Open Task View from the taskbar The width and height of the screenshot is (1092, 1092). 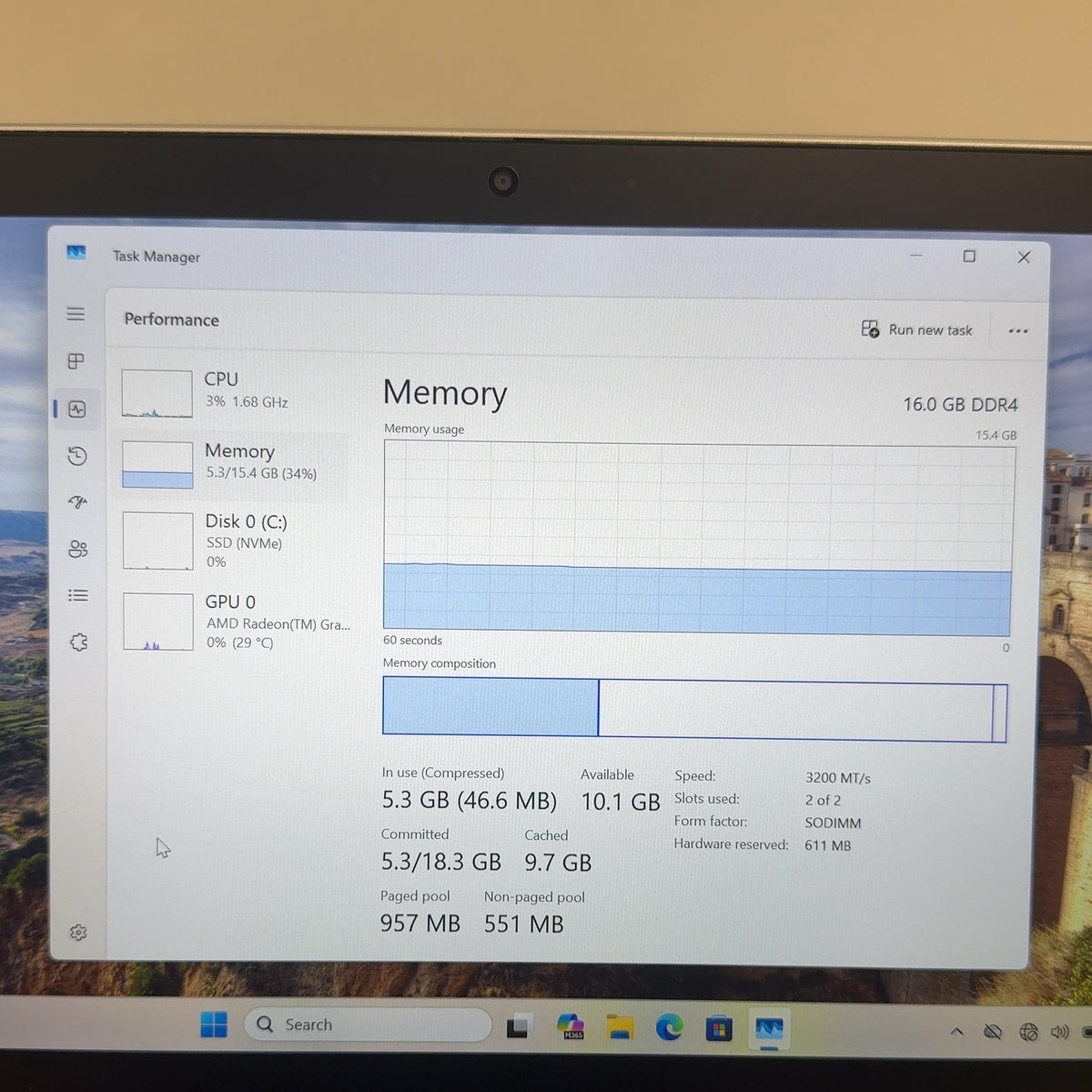pos(520,1026)
